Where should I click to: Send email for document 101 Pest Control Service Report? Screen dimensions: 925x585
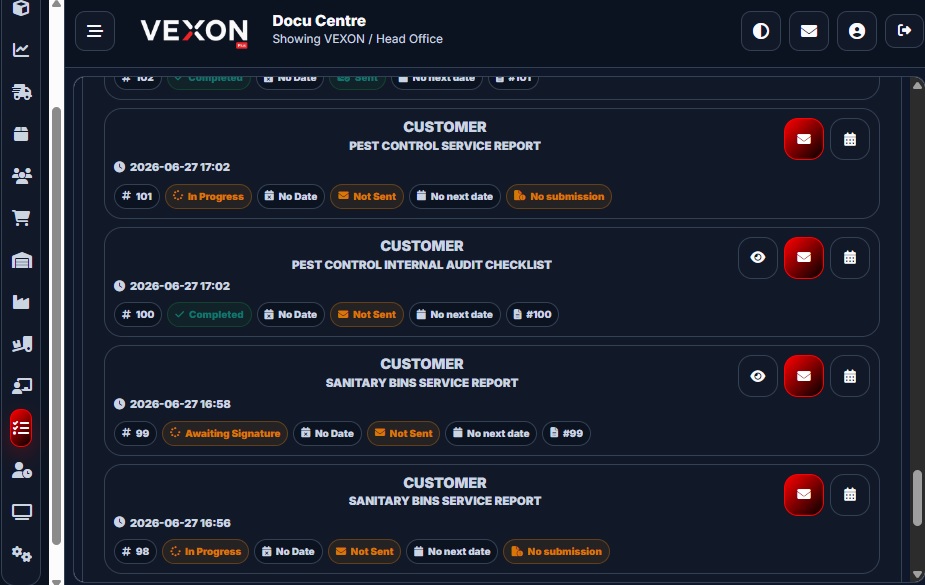click(803, 139)
